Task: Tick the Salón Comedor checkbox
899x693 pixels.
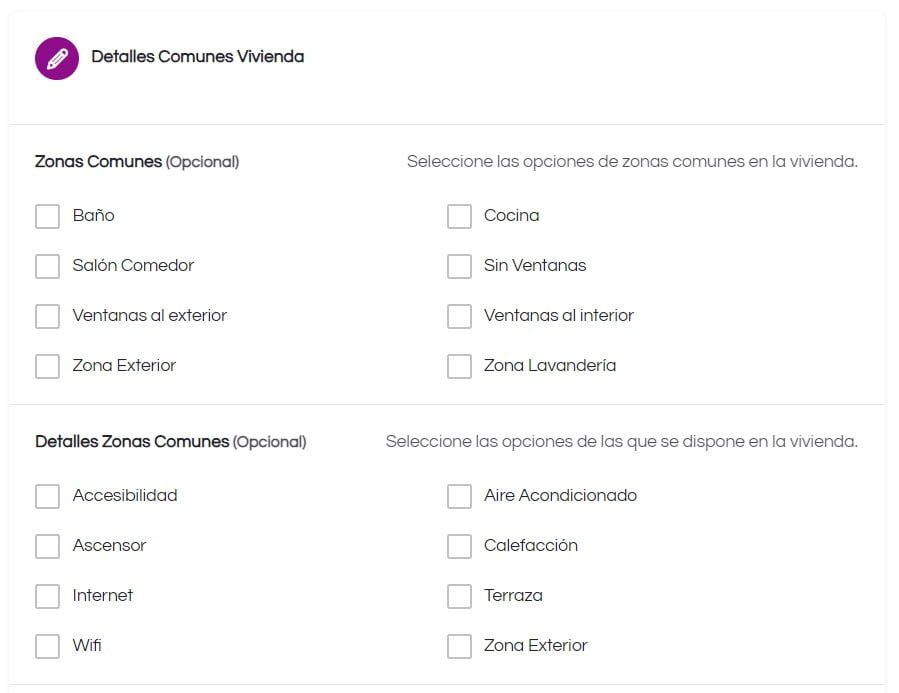Action: [x=48, y=266]
